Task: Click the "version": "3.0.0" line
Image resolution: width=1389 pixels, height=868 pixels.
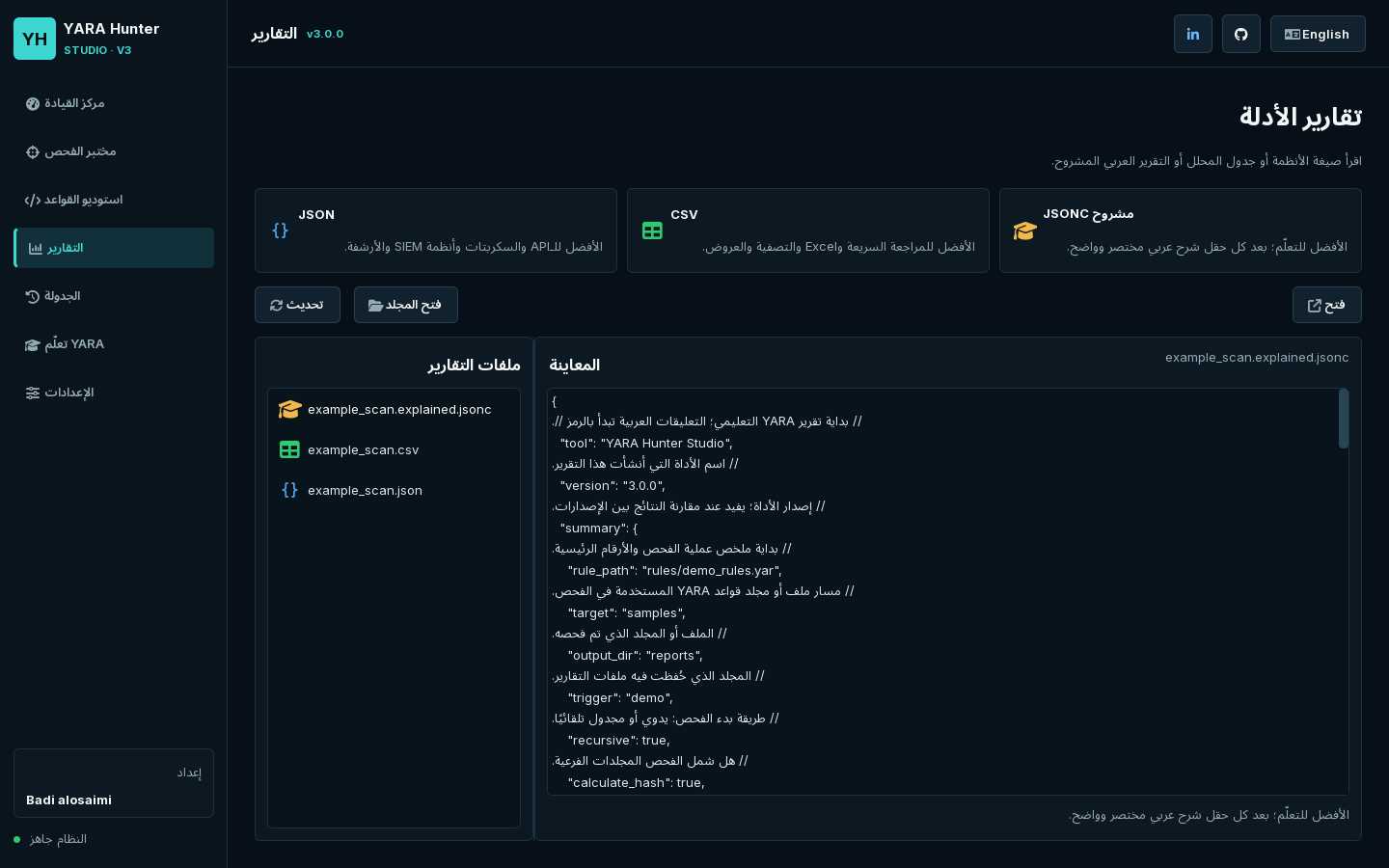Action: 613,486
